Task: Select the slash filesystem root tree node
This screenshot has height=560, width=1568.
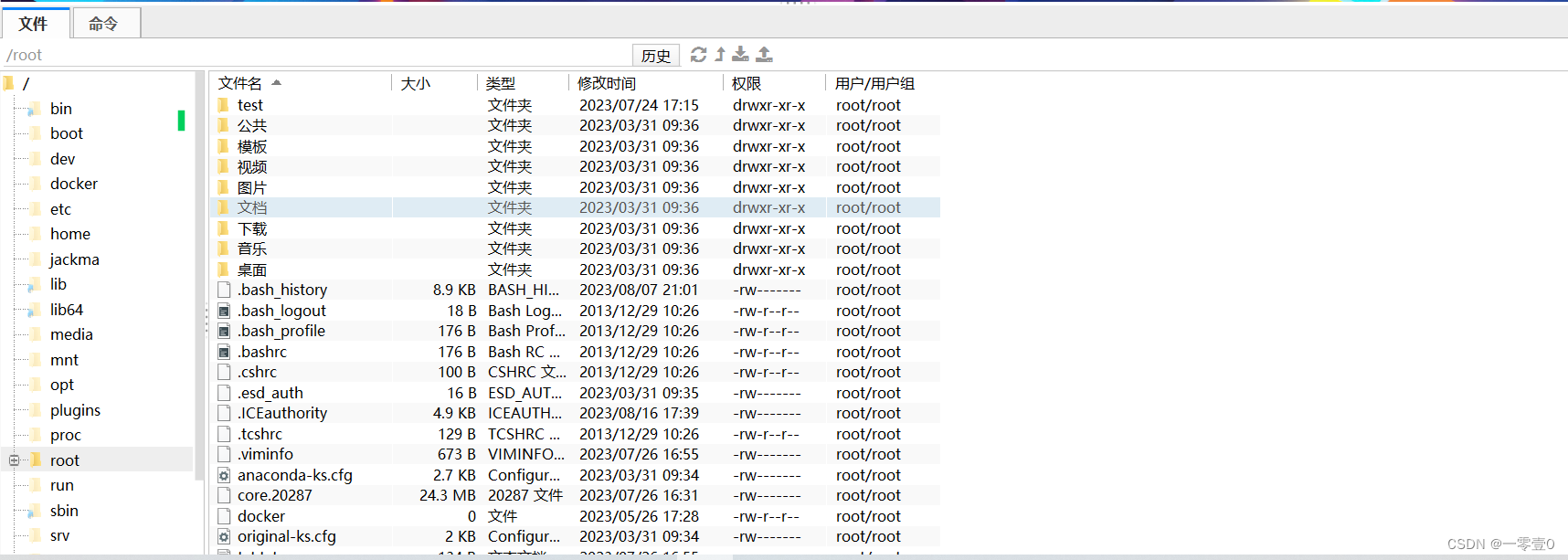Action: 26,83
